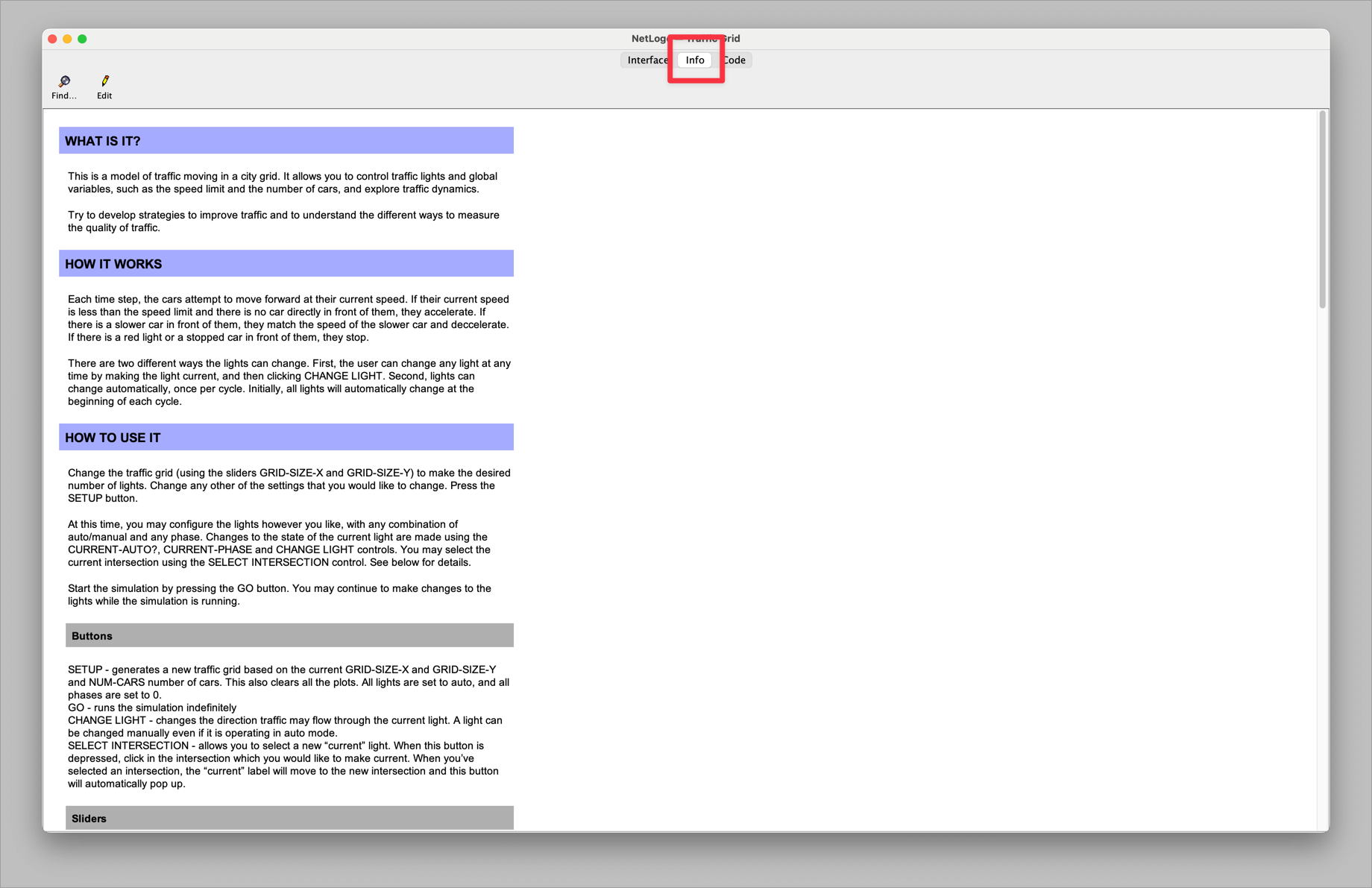Click the GO button description line
Screen dimensions: 1372x888
tap(151, 707)
